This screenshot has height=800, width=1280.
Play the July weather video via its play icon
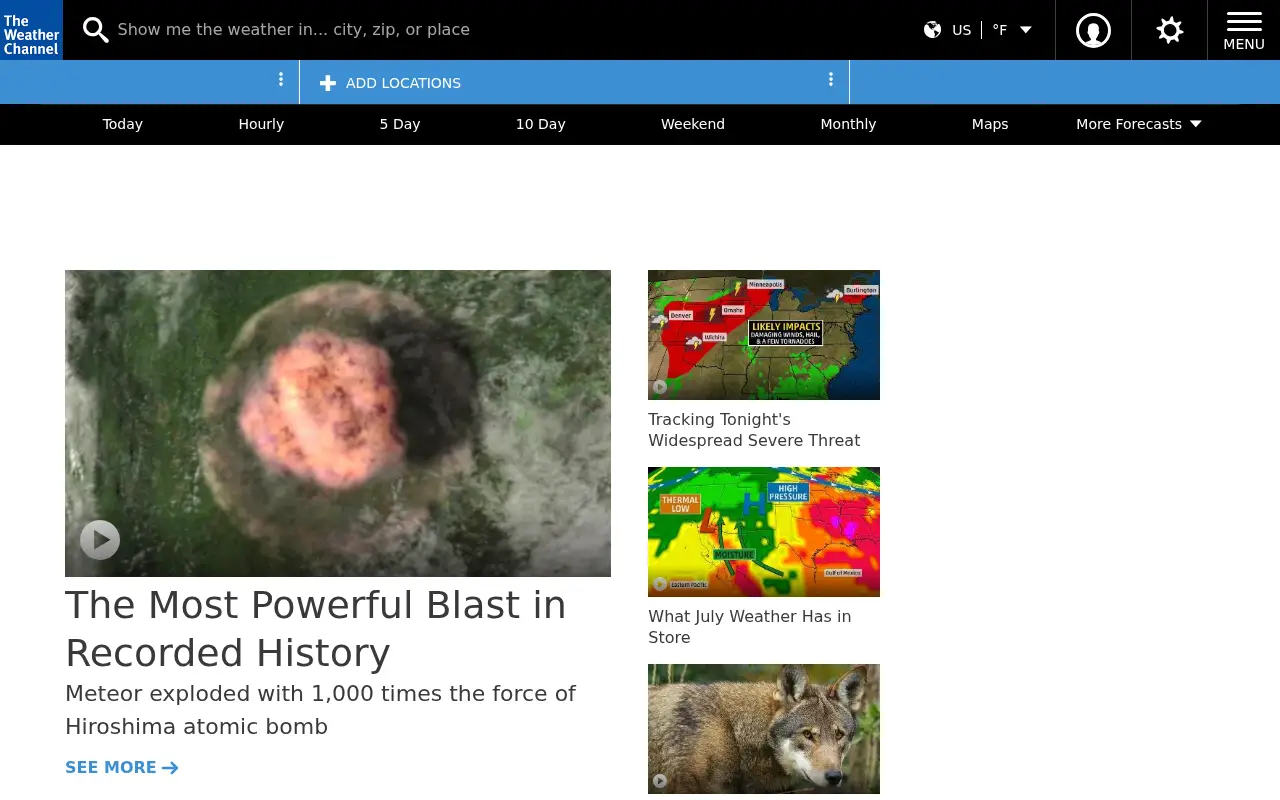click(x=660, y=584)
